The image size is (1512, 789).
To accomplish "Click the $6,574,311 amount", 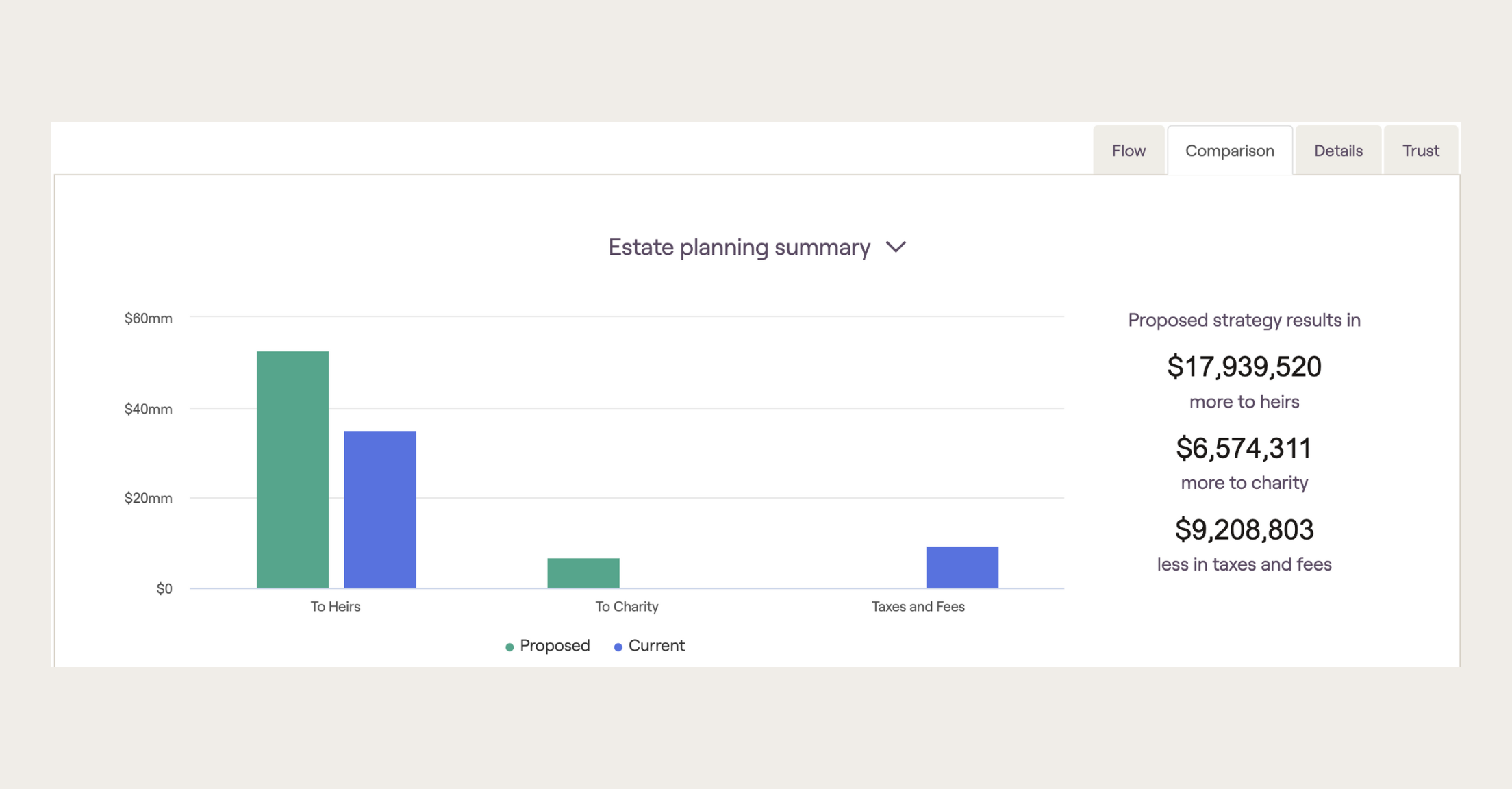I will [x=1244, y=449].
